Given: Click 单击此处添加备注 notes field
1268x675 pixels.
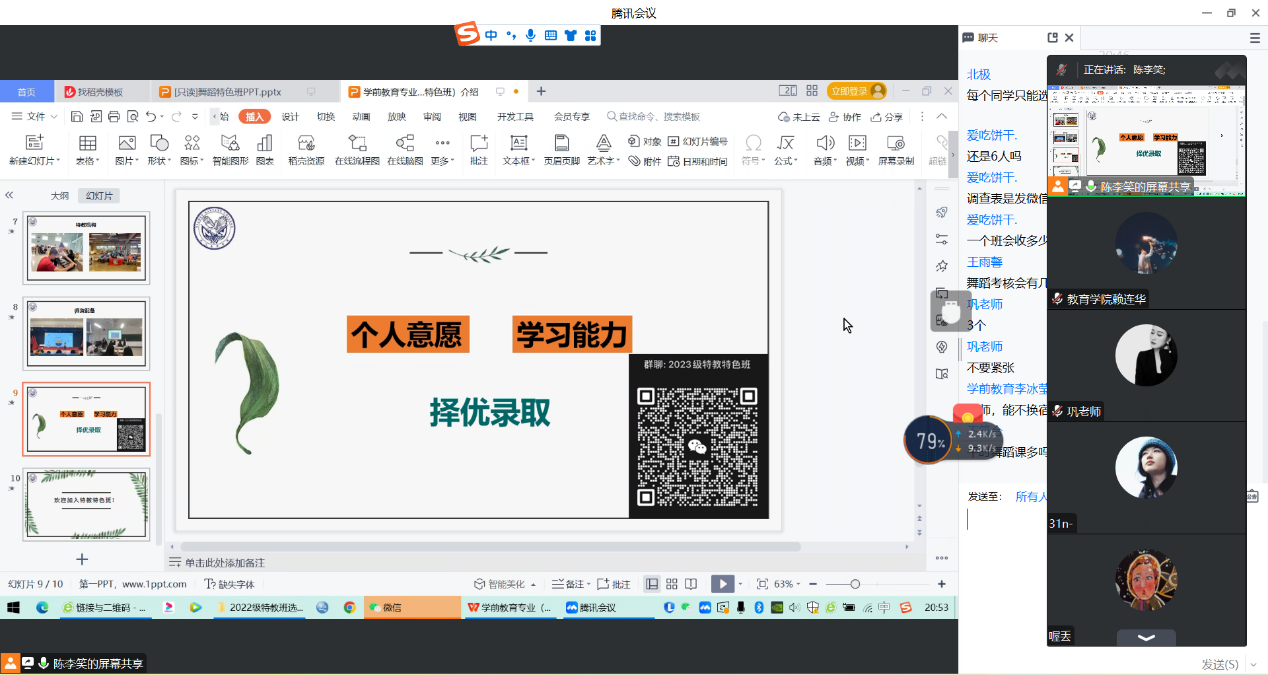Looking at the screenshot, I should [225, 563].
